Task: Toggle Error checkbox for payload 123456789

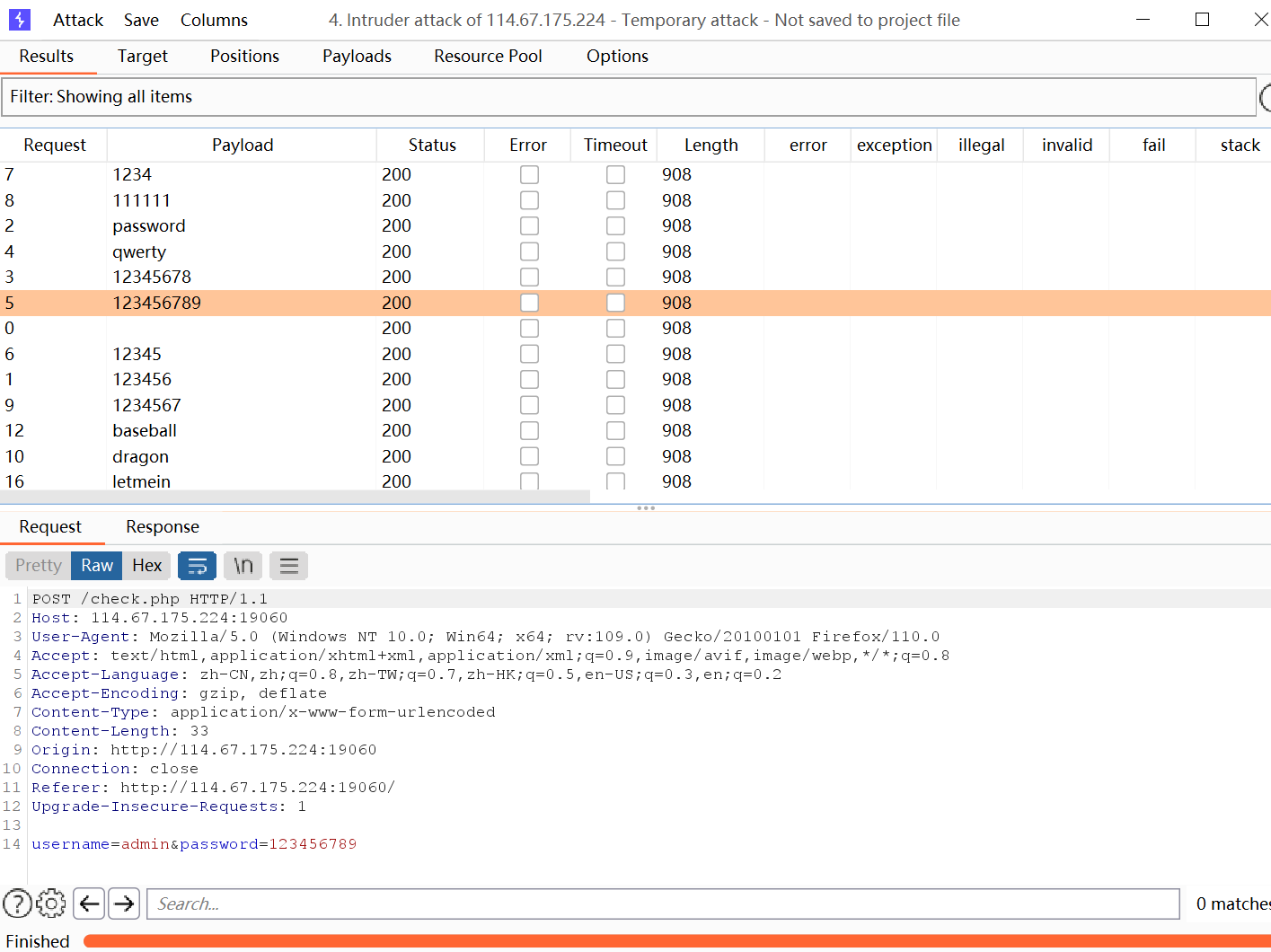Action: [529, 303]
